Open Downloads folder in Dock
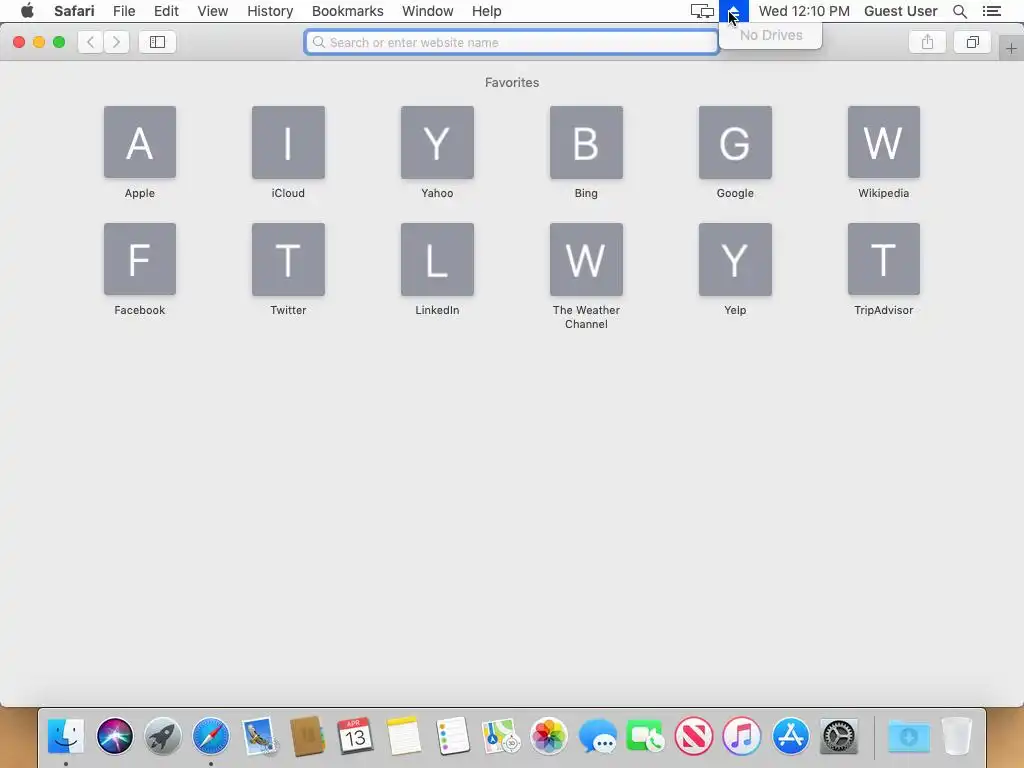The width and height of the screenshot is (1024, 768). click(x=908, y=736)
